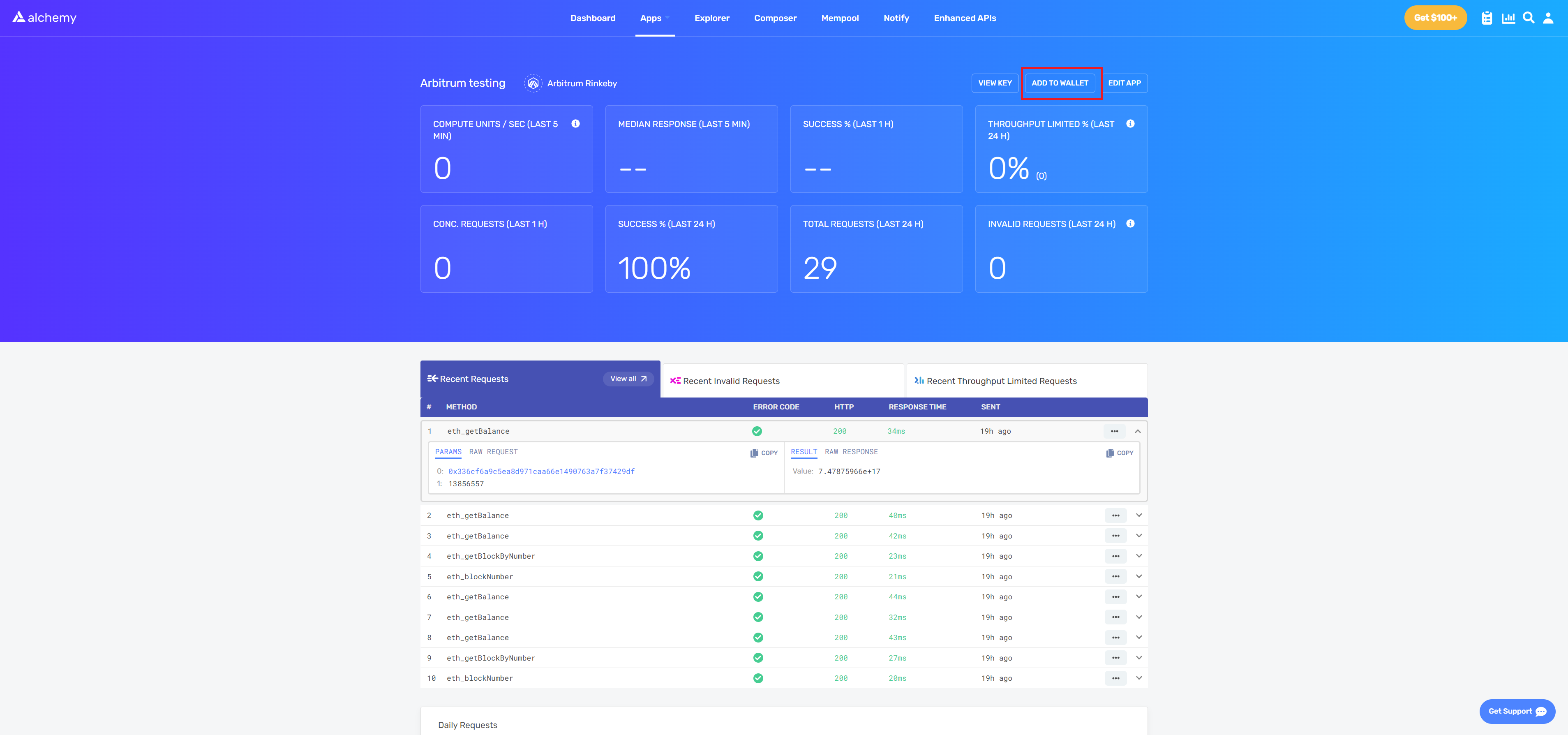Collapse the expanded eth_getBalance request details

pyautogui.click(x=1138, y=431)
